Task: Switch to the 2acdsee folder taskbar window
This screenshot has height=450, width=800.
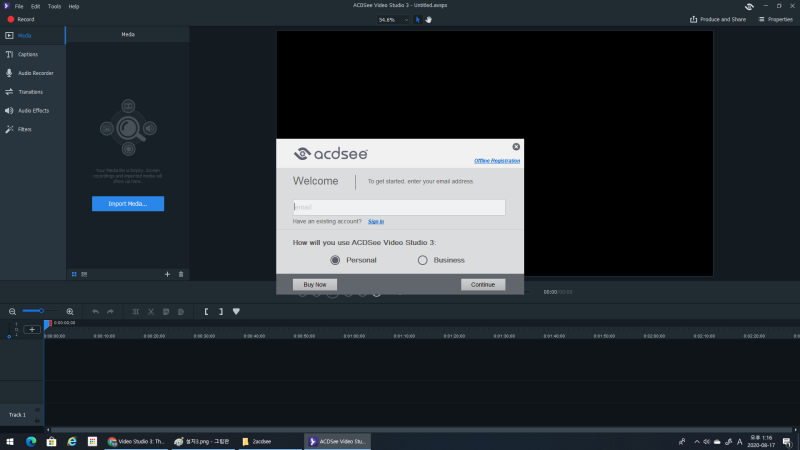Action: coord(270,441)
